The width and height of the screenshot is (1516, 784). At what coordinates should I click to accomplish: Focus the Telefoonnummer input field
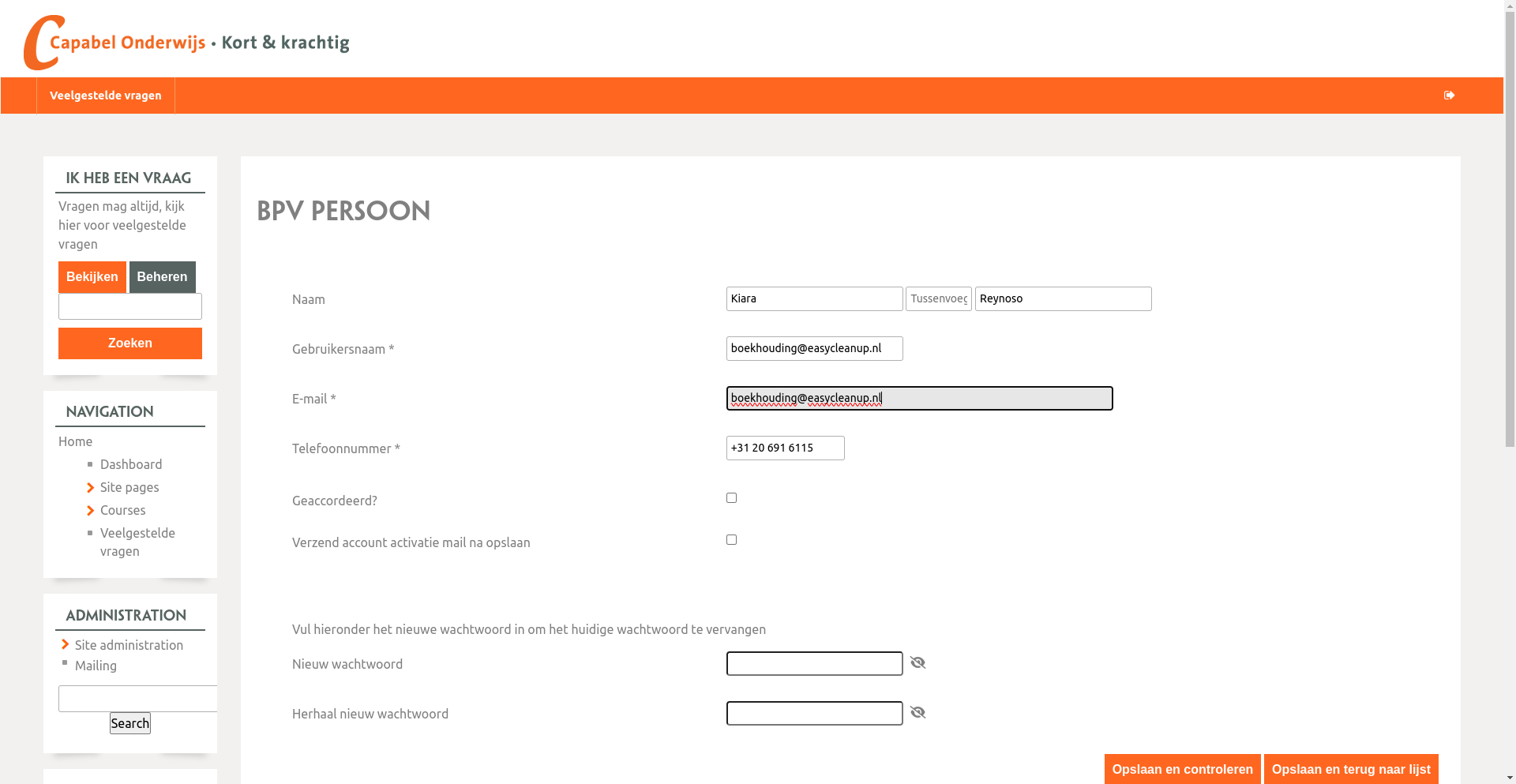coord(785,448)
